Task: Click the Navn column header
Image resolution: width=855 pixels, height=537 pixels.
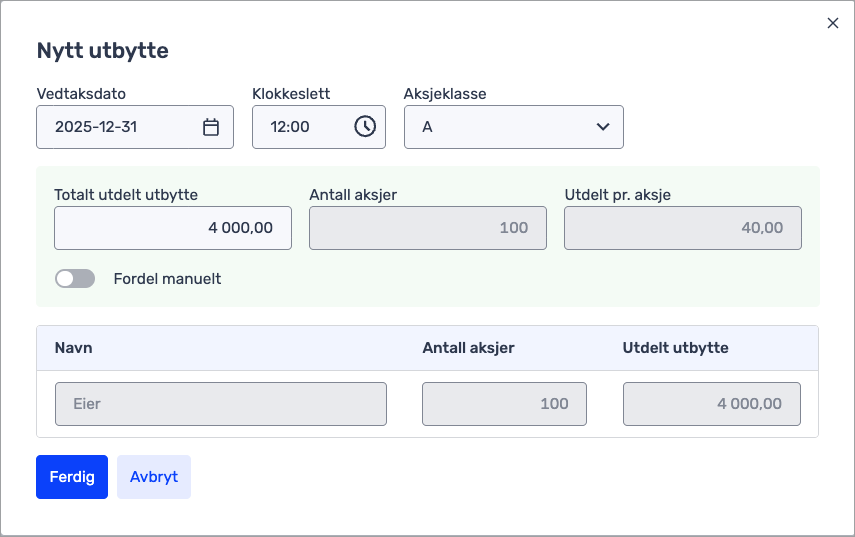Action: 74,348
